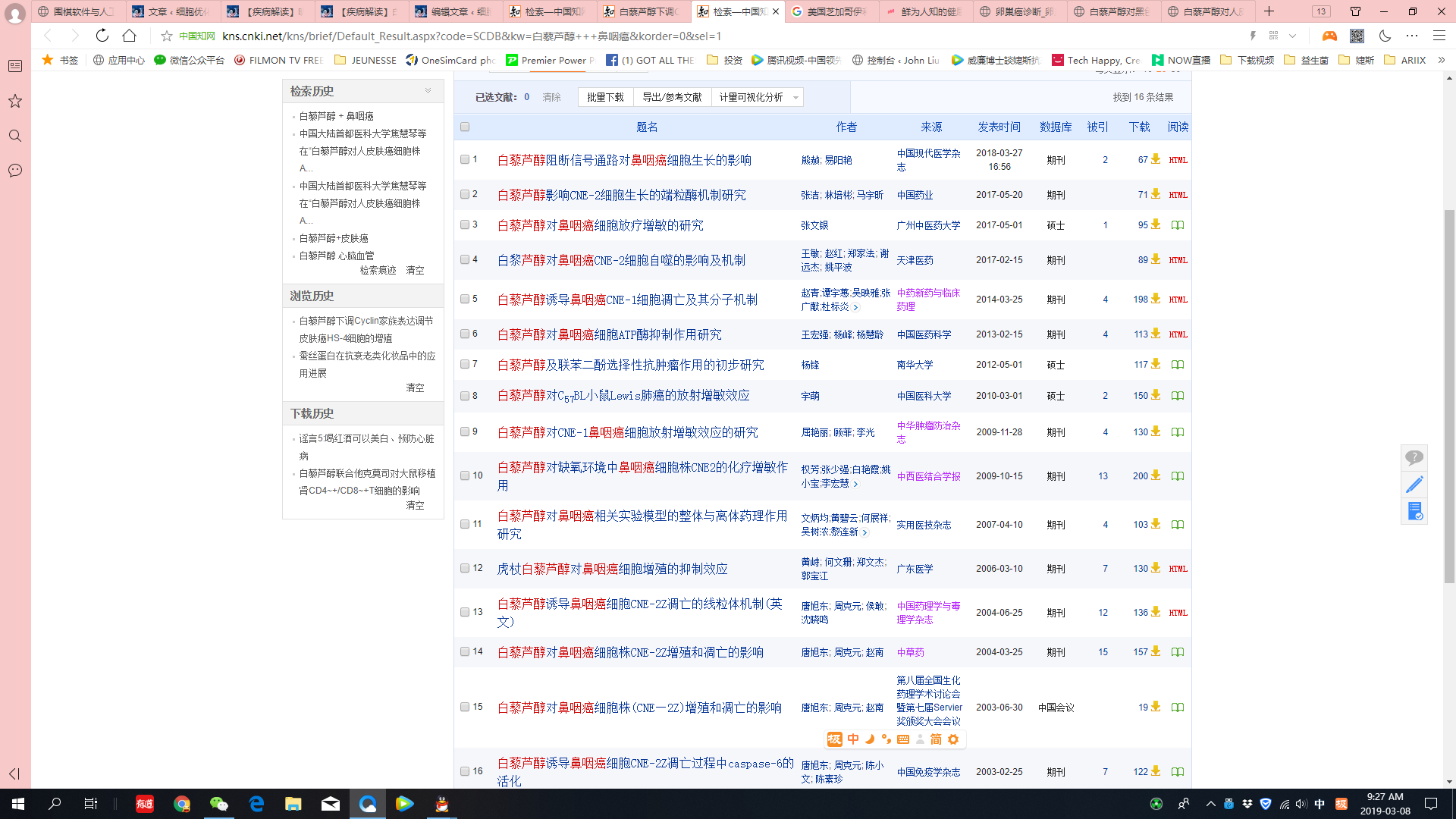Switch to 卵巢癌诊断 browser tab
Screen dimensions: 1456x819
[x=1019, y=11]
